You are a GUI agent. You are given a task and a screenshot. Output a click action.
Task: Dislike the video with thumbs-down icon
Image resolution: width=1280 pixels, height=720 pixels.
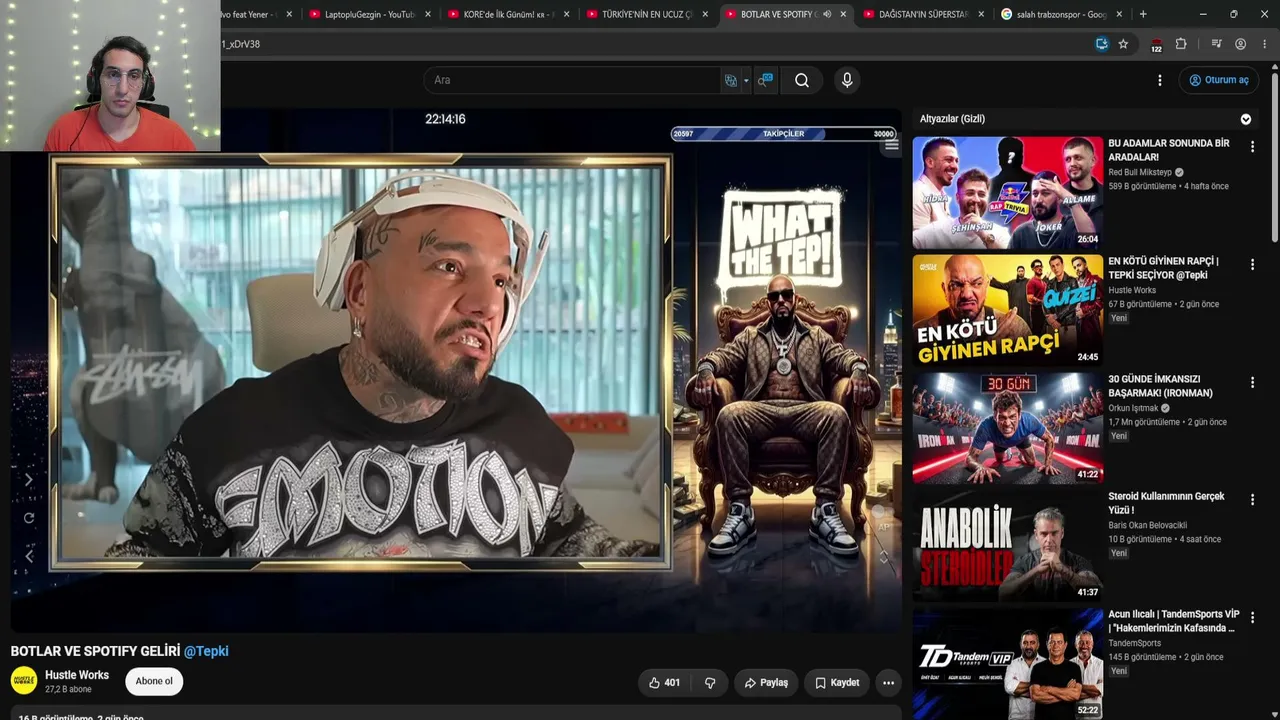coord(710,683)
